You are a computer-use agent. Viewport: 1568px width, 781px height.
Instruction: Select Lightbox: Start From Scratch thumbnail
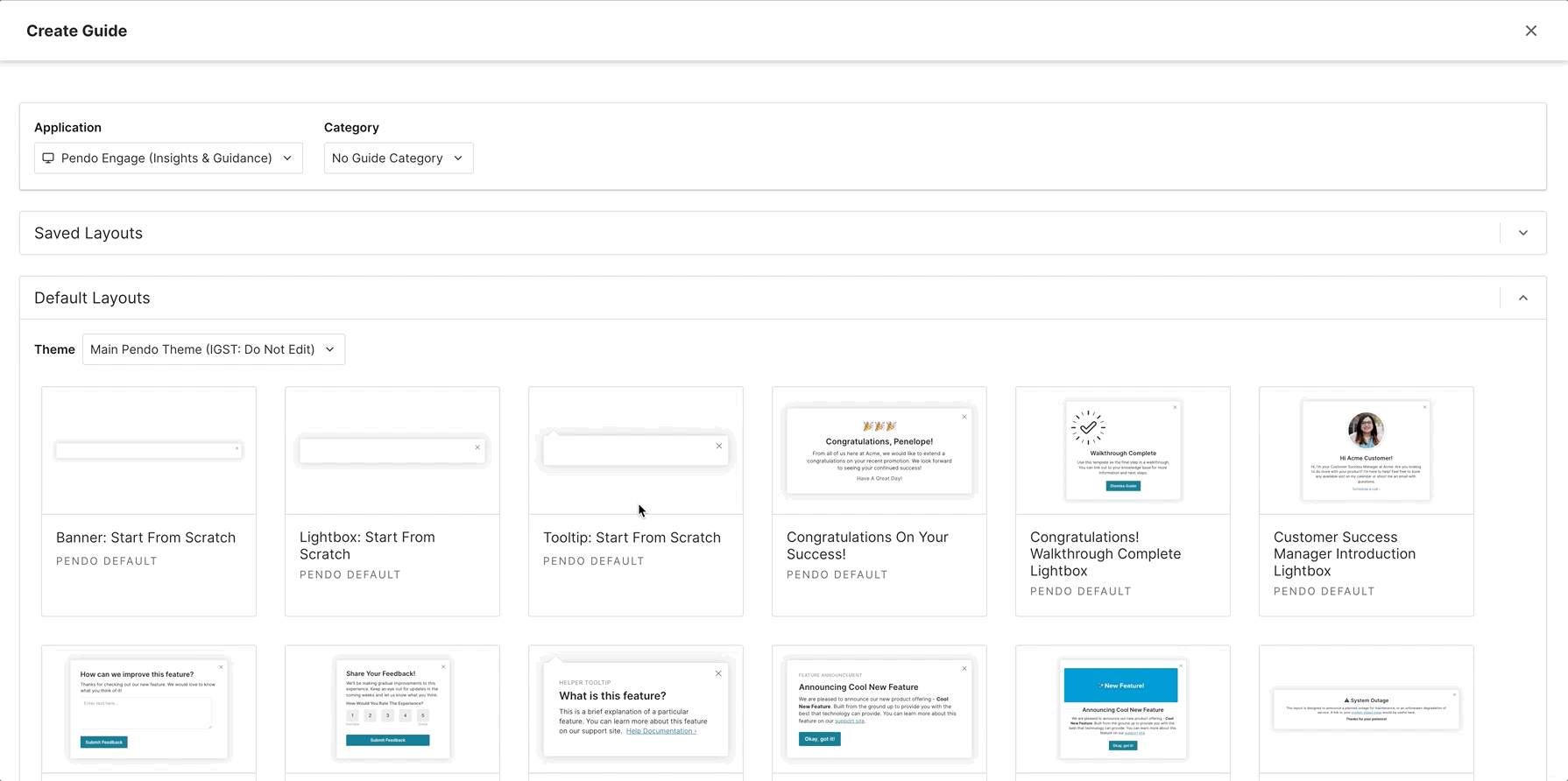coord(392,450)
